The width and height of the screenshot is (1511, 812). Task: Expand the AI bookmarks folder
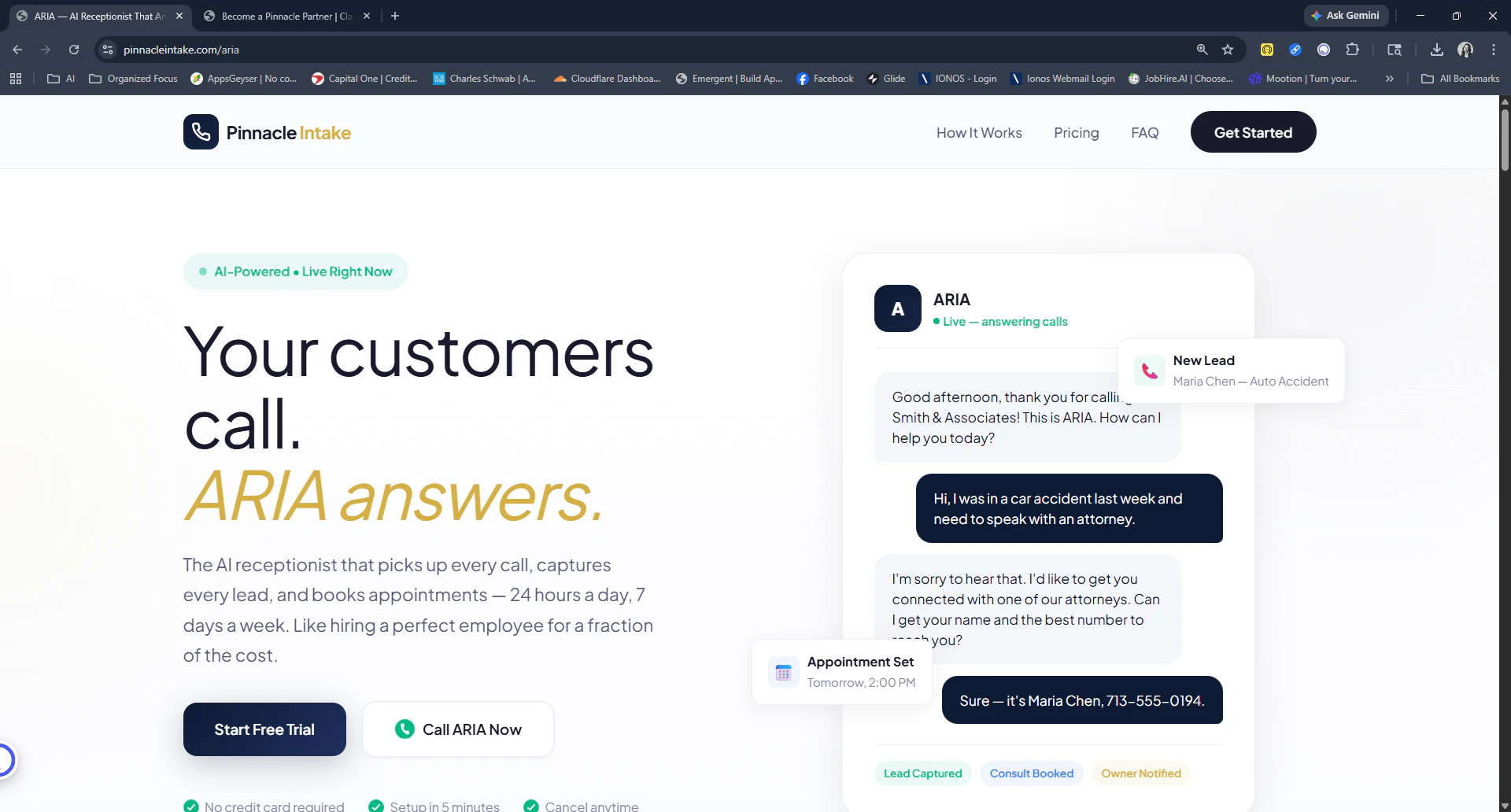61,79
